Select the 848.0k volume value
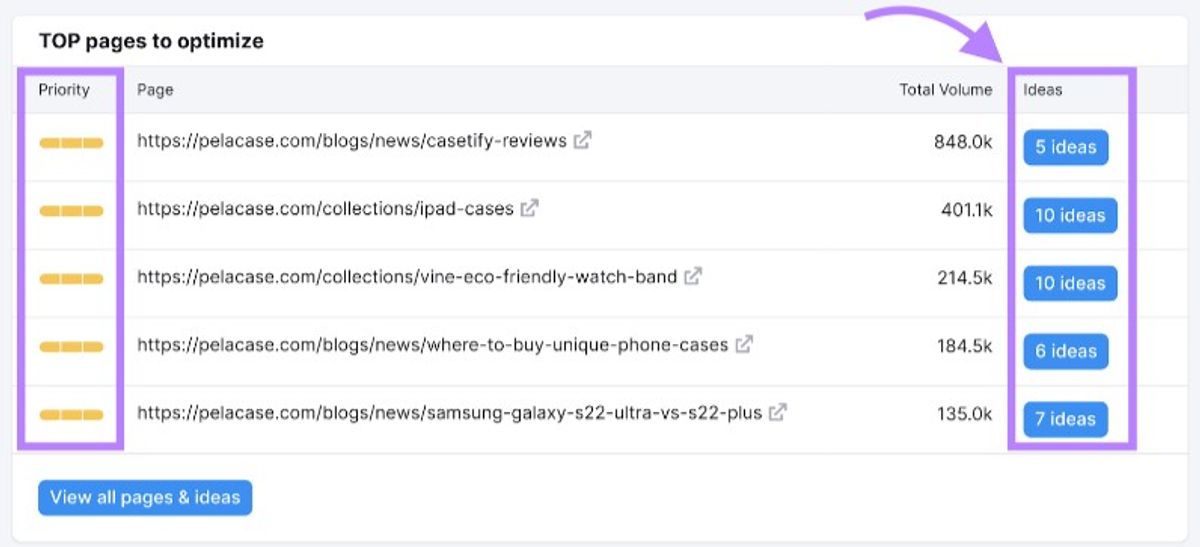The width and height of the screenshot is (1200, 547). [x=963, y=141]
